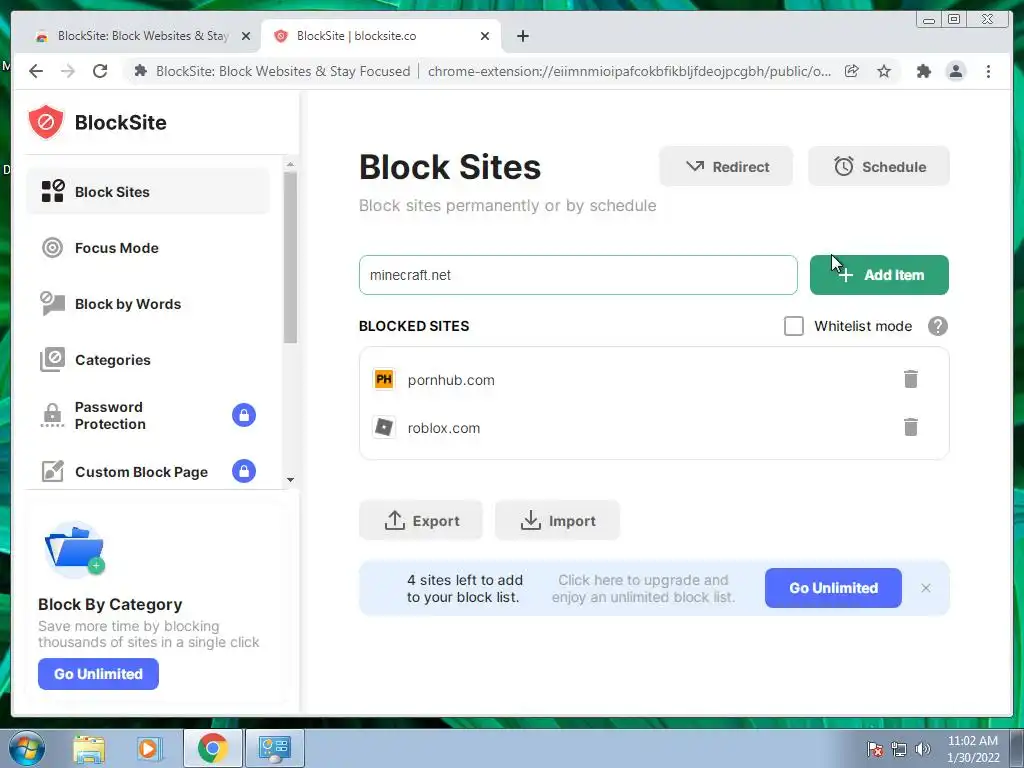This screenshot has height=768, width=1024.
Task: Click the taskbar clock showing 11:02 AM
Action: (x=973, y=749)
